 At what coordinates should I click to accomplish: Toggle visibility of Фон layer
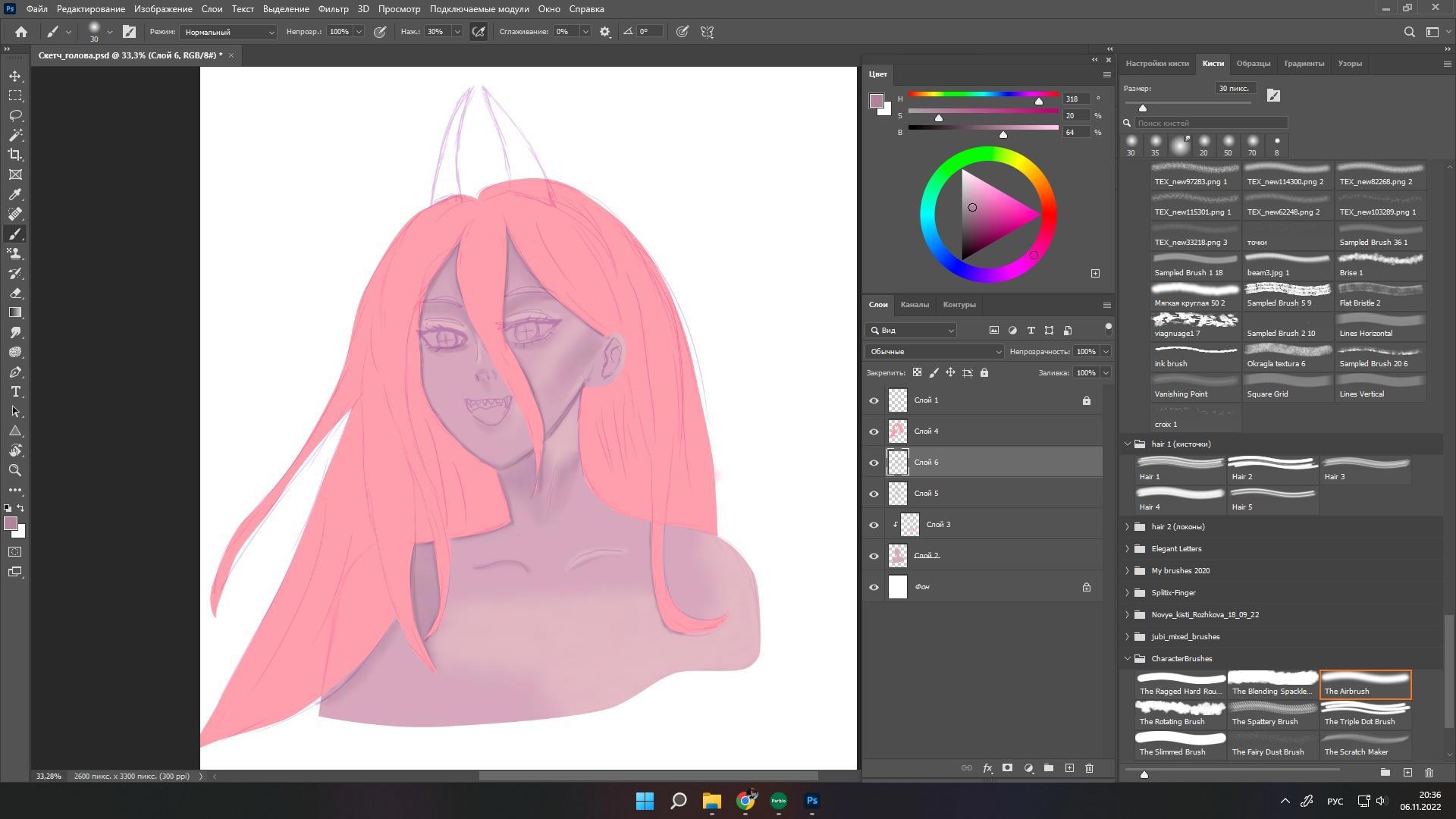pos(874,587)
